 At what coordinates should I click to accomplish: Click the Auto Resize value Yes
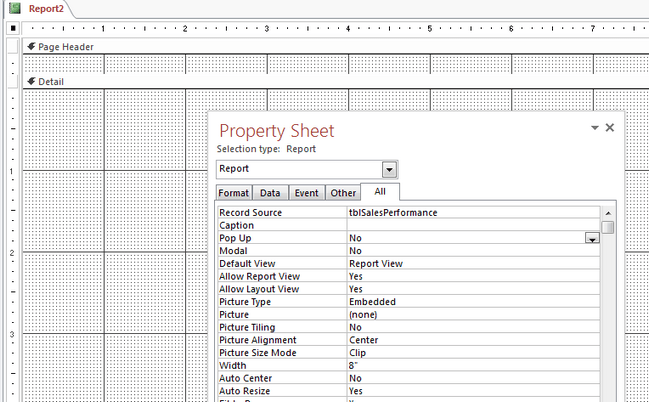[474, 391]
